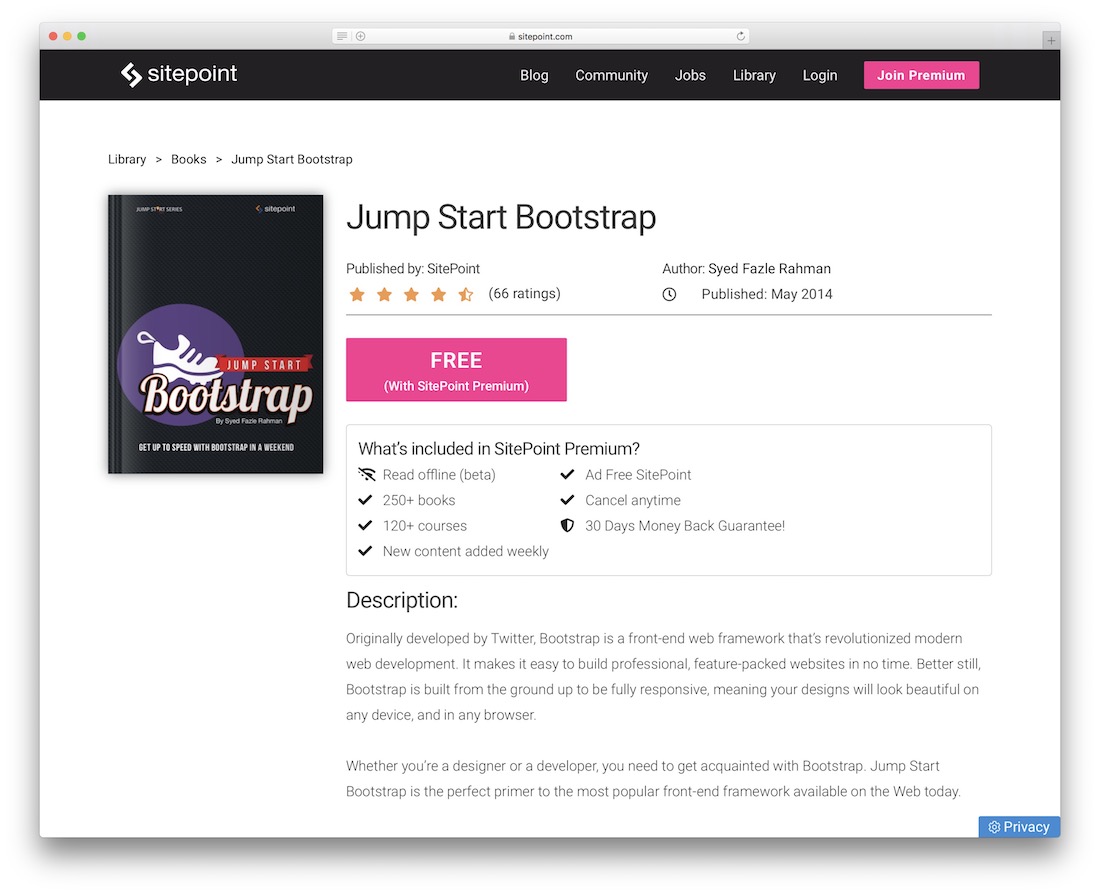Open the Privacy settings button
This screenshot has width=1100, height=894.
click(x=1019, y=827)
